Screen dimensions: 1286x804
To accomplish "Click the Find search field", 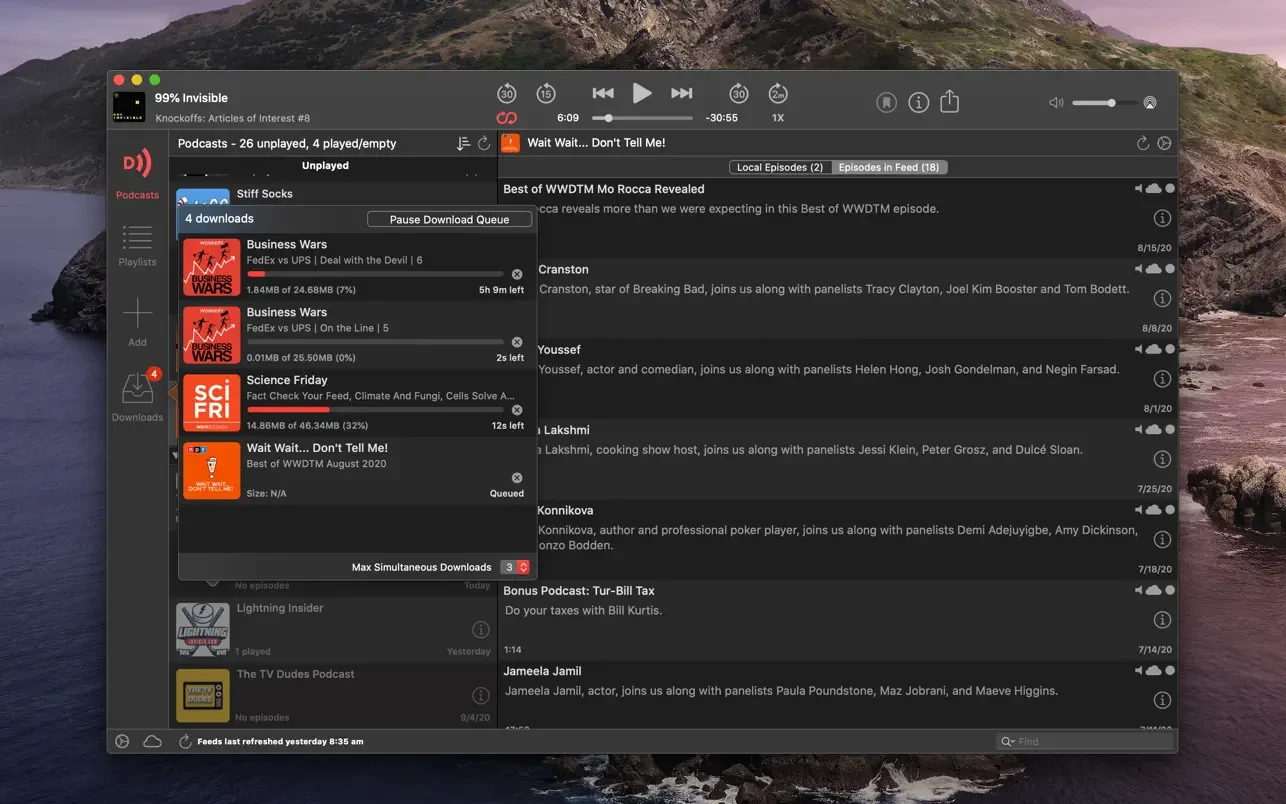I will pos(1090,742).
